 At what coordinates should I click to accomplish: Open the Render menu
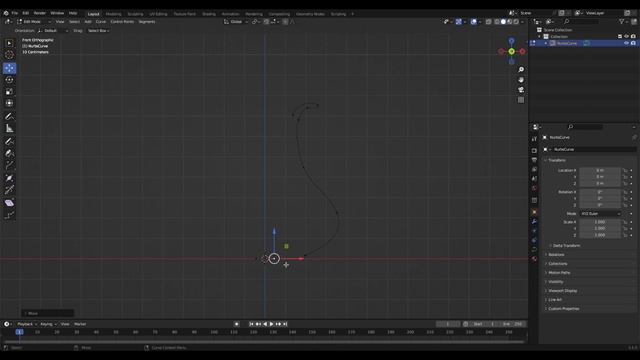point(40,13)
